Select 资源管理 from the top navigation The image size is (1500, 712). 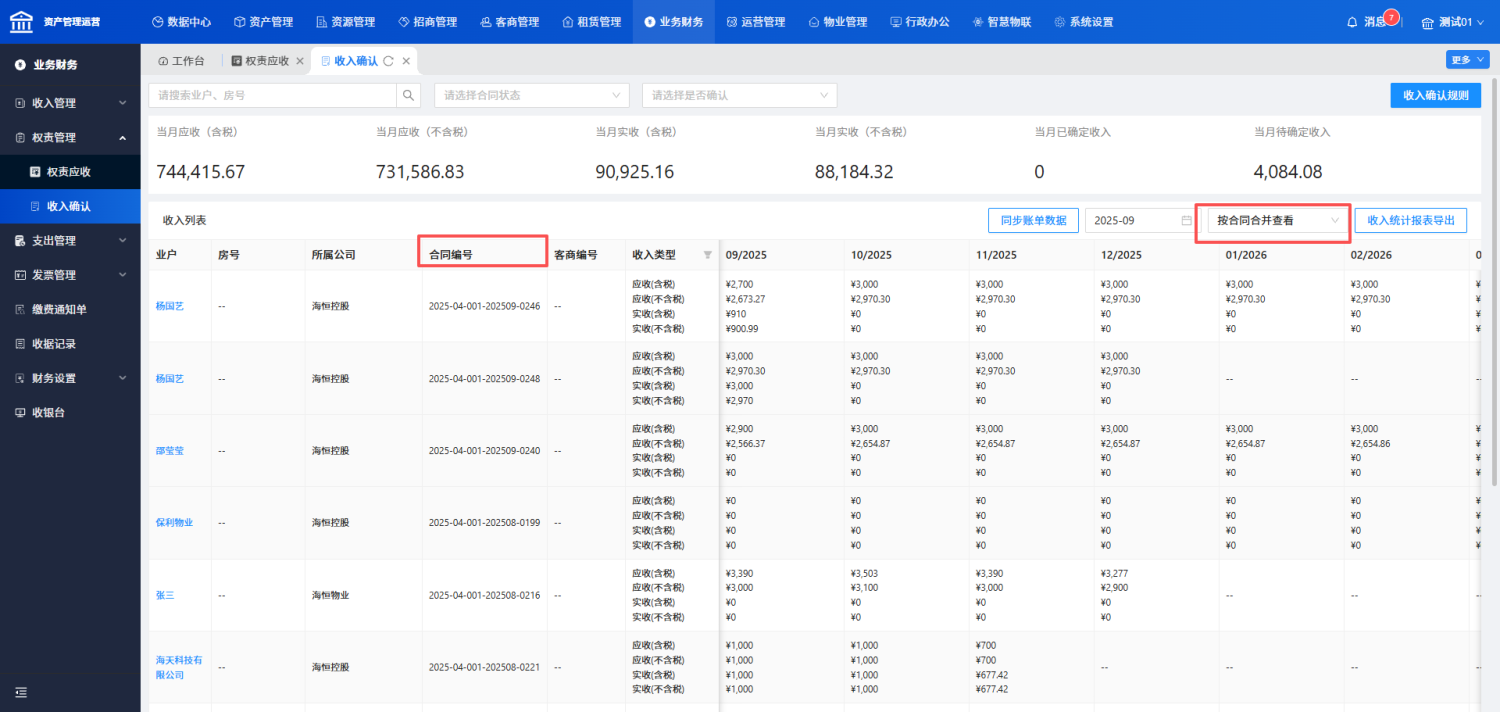[345, 22]
